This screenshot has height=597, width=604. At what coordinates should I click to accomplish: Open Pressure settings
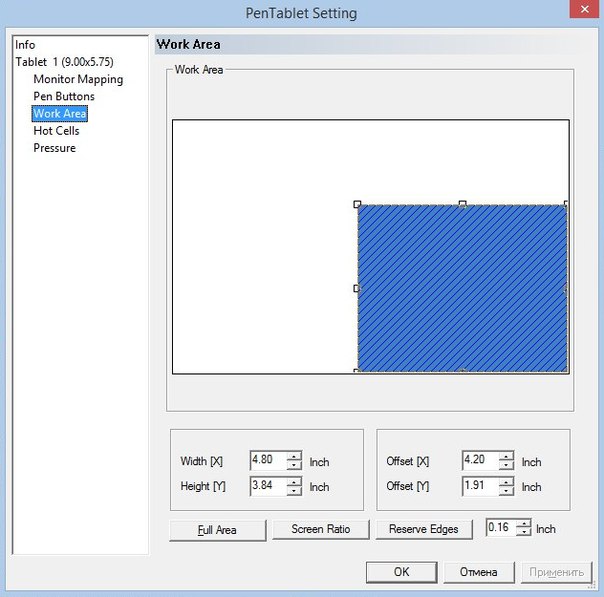point(54,148)
